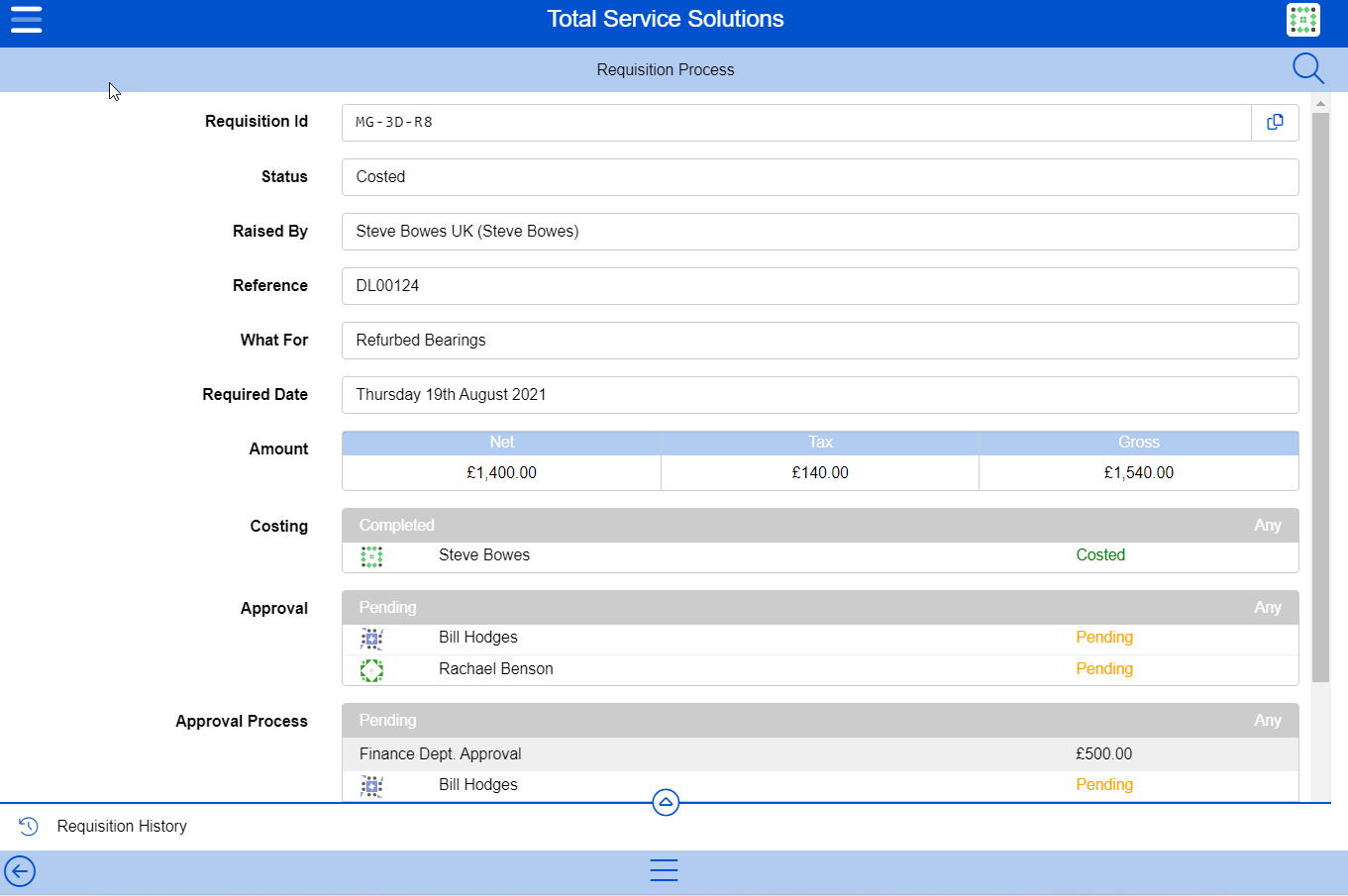Open the bottom bar menu icon
Image resolution: width=1348 pixels, height=896 pixels.
pos(664,870)
